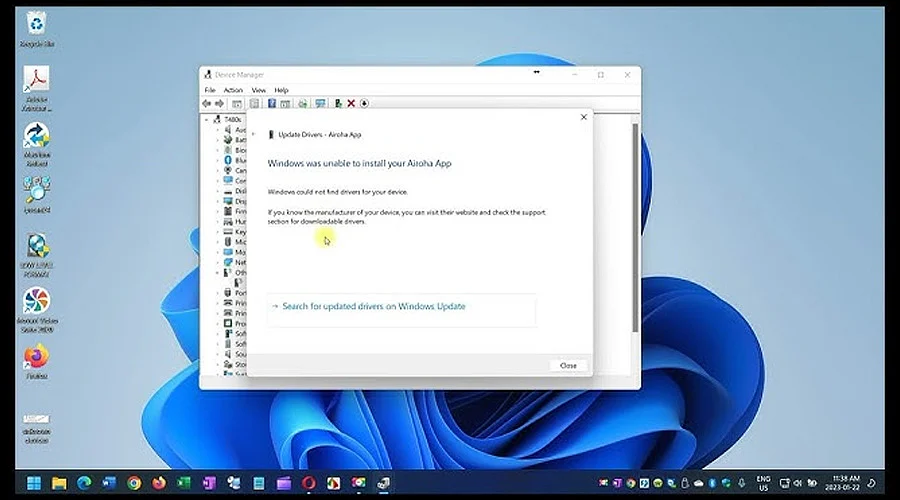Click the Back arrow in Device Manager toolbar
Image resolution: width=900 pixels, height=500 pixels.
click(207, 103)
